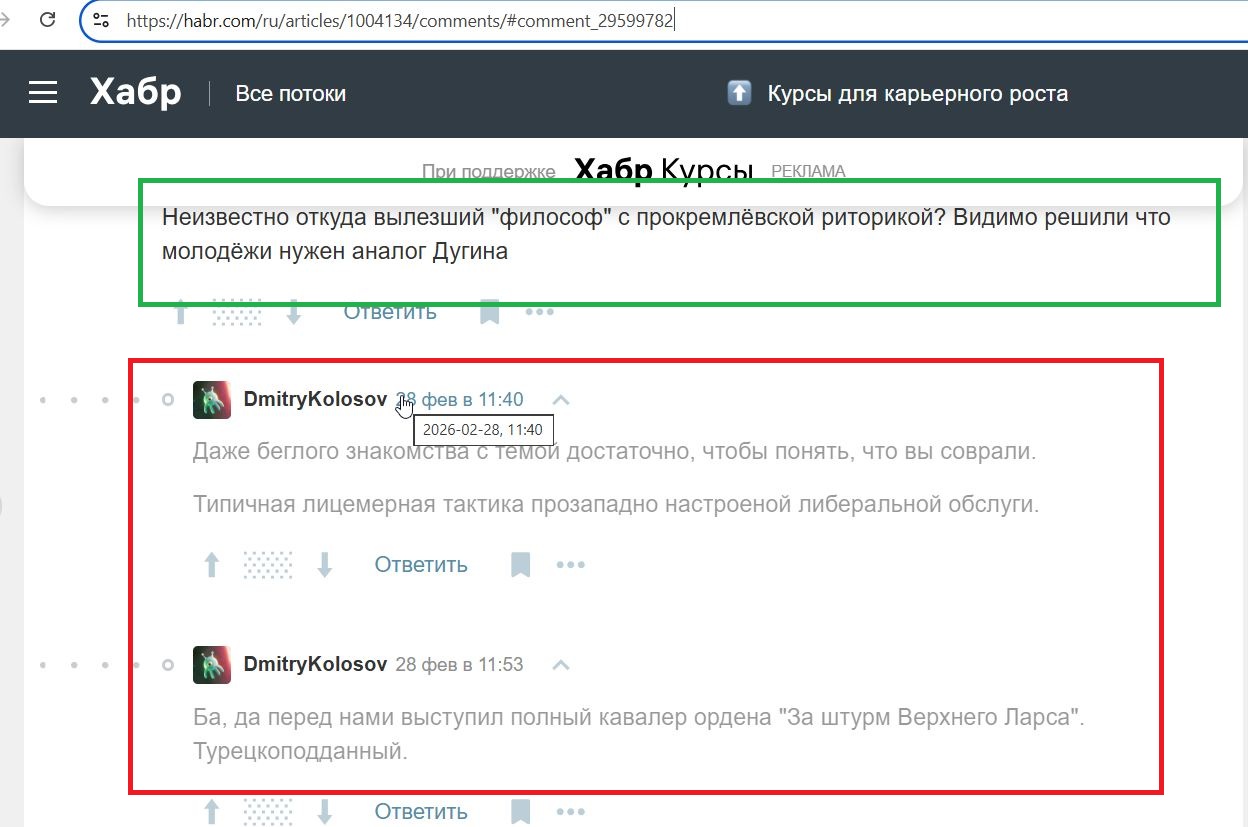Image resolution: width=1248 pixels, height=827 pixels.
Task: Bookmark the top comment about Дугин
Action: [x=489, y=312]
